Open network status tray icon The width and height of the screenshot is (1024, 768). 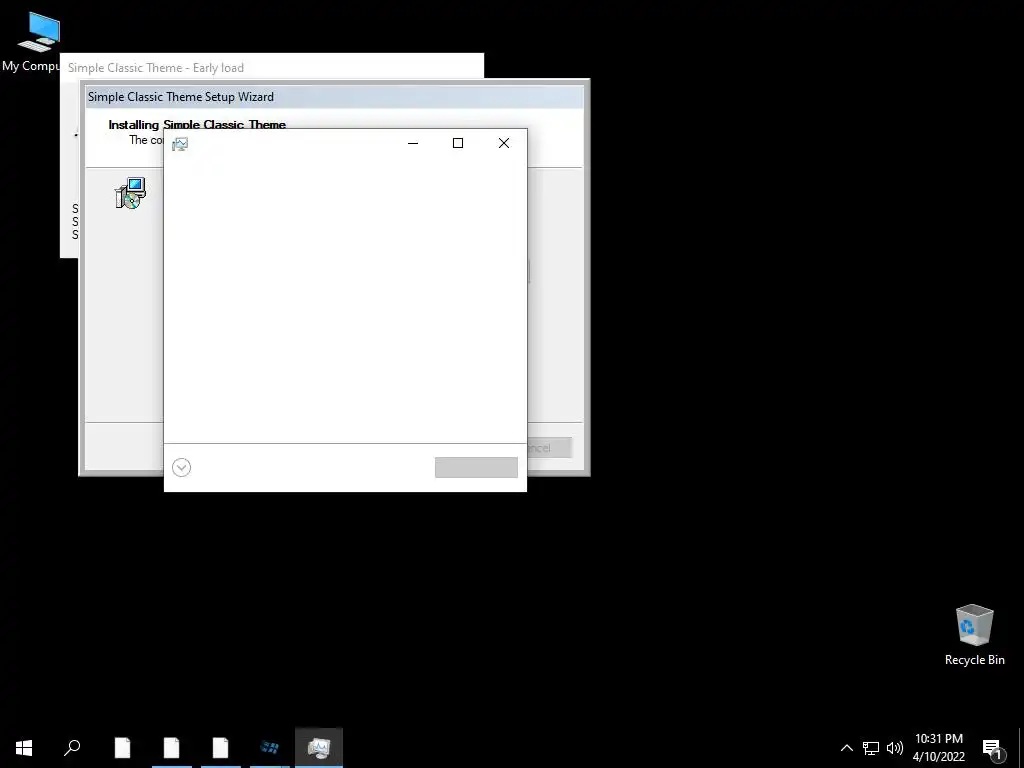pyautogui.click(x=871, y=748)
